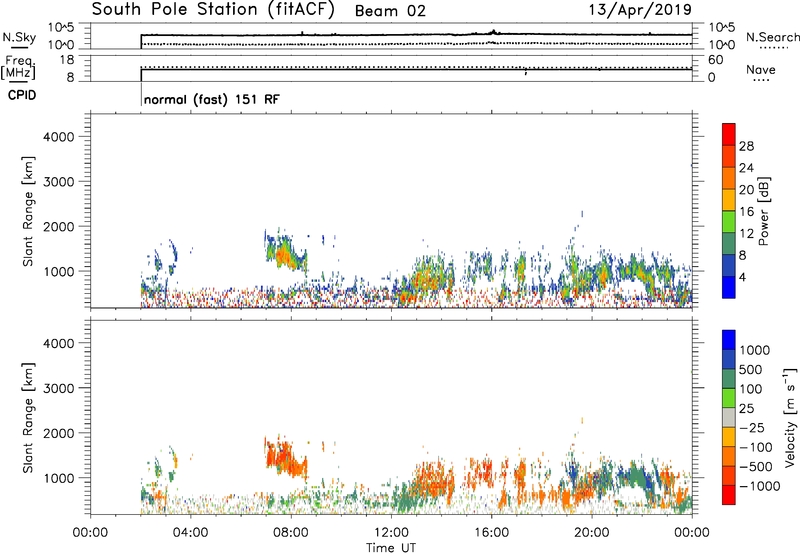
Task: Click Slant Range [km] label of velocity panel
Action: 28,418
